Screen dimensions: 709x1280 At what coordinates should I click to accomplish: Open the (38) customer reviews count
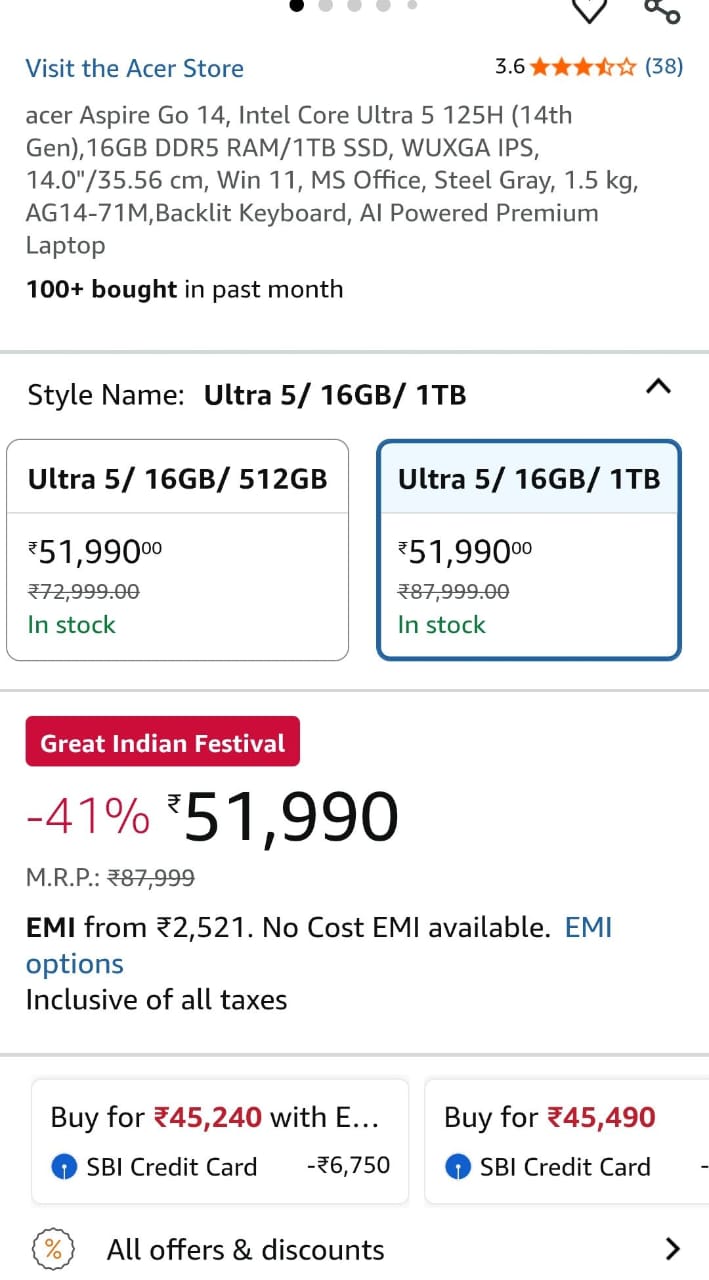click(x=664, y=67)
